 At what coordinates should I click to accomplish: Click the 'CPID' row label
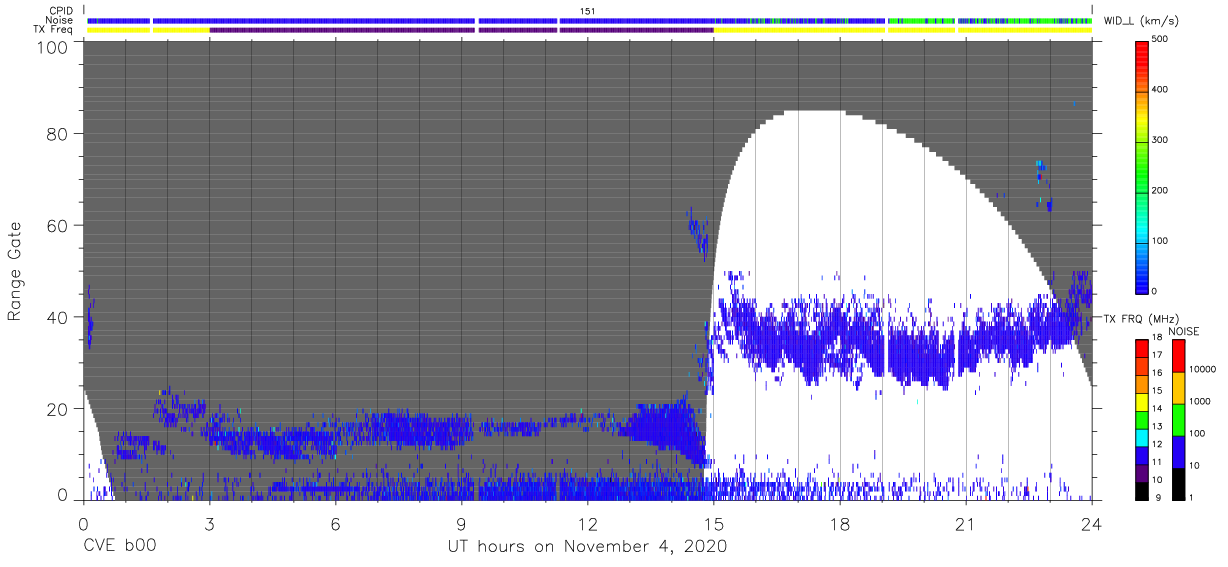pyautogui.click(x=61, y=11)
